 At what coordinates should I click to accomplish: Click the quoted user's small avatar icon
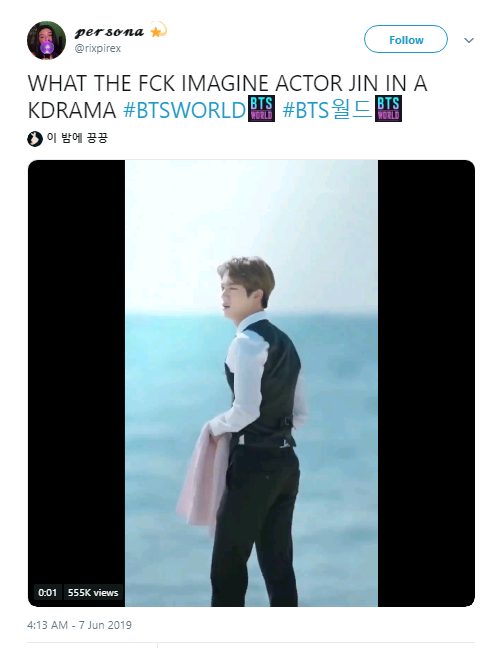35,138
